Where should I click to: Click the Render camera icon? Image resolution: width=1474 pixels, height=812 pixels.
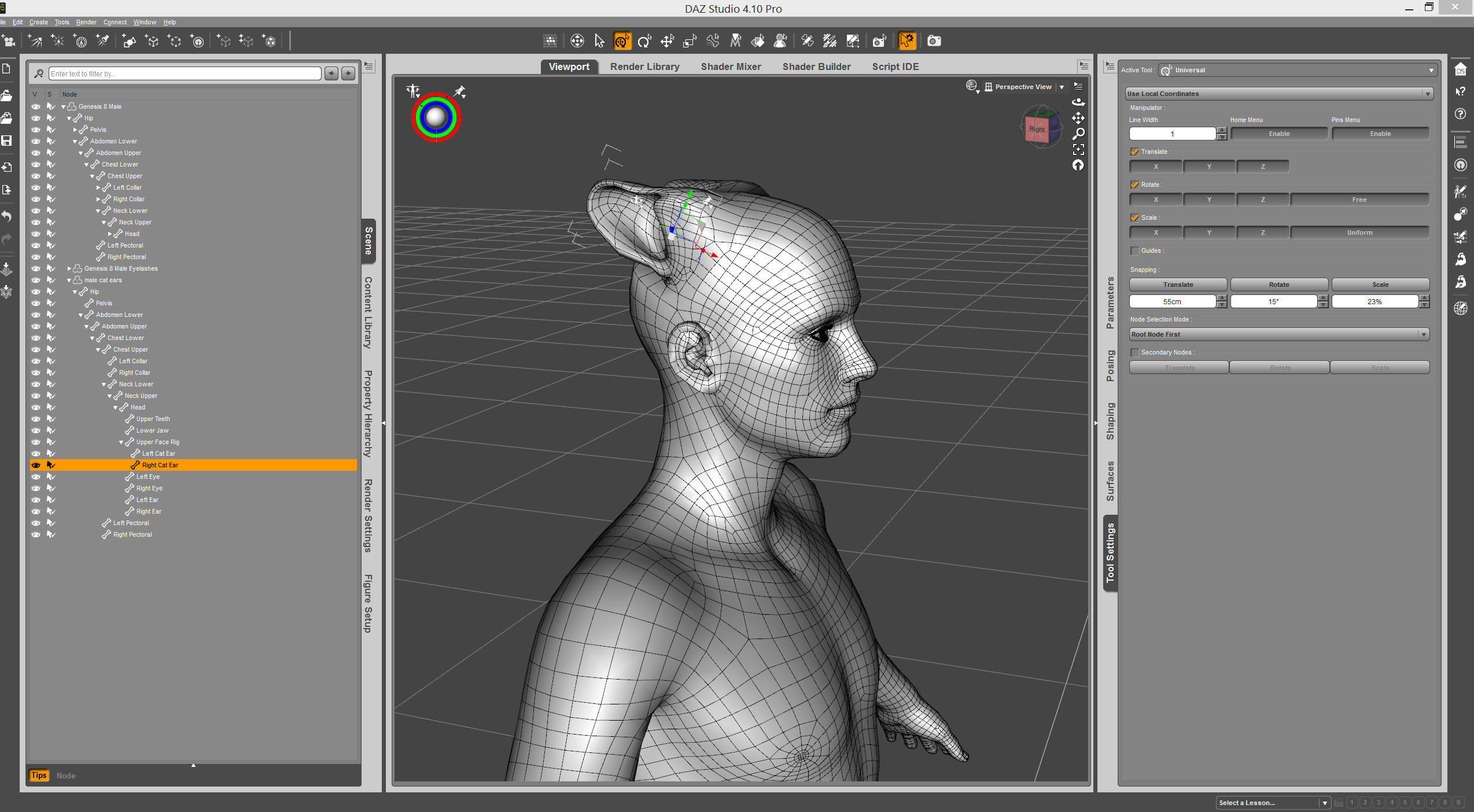(x=934, y=41)
